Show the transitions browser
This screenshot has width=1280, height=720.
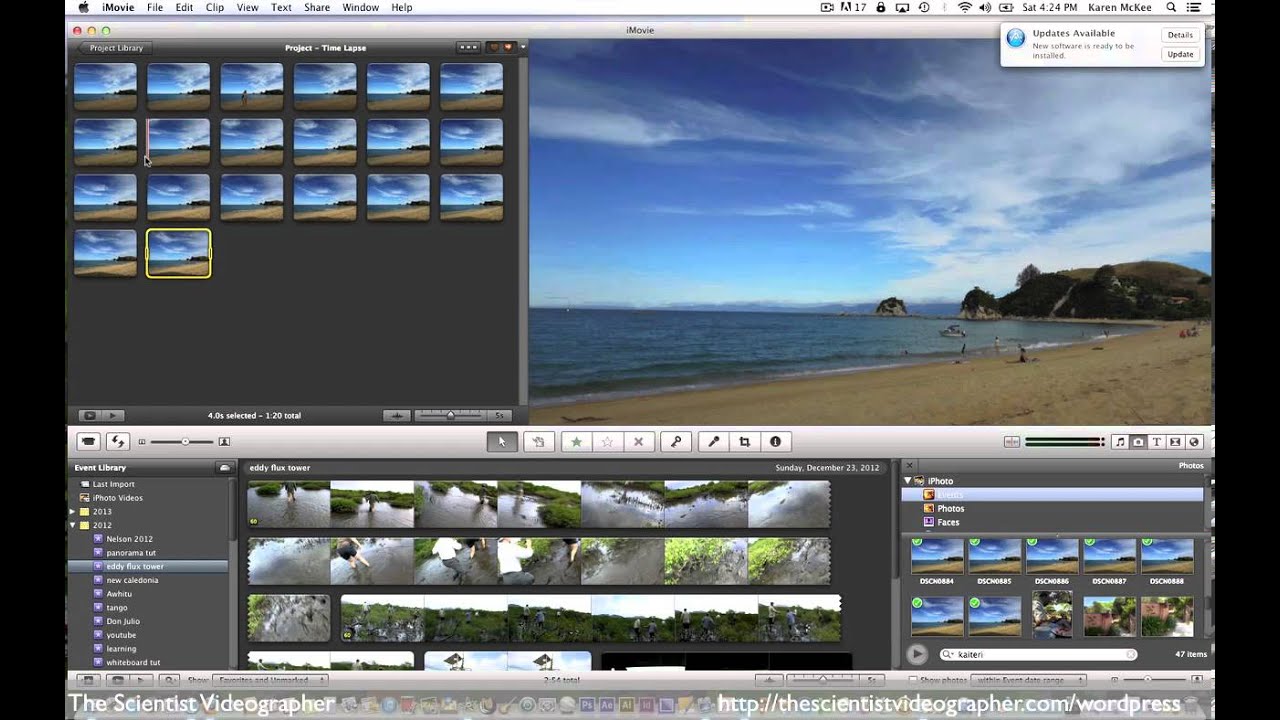(x=1175, y=442)
